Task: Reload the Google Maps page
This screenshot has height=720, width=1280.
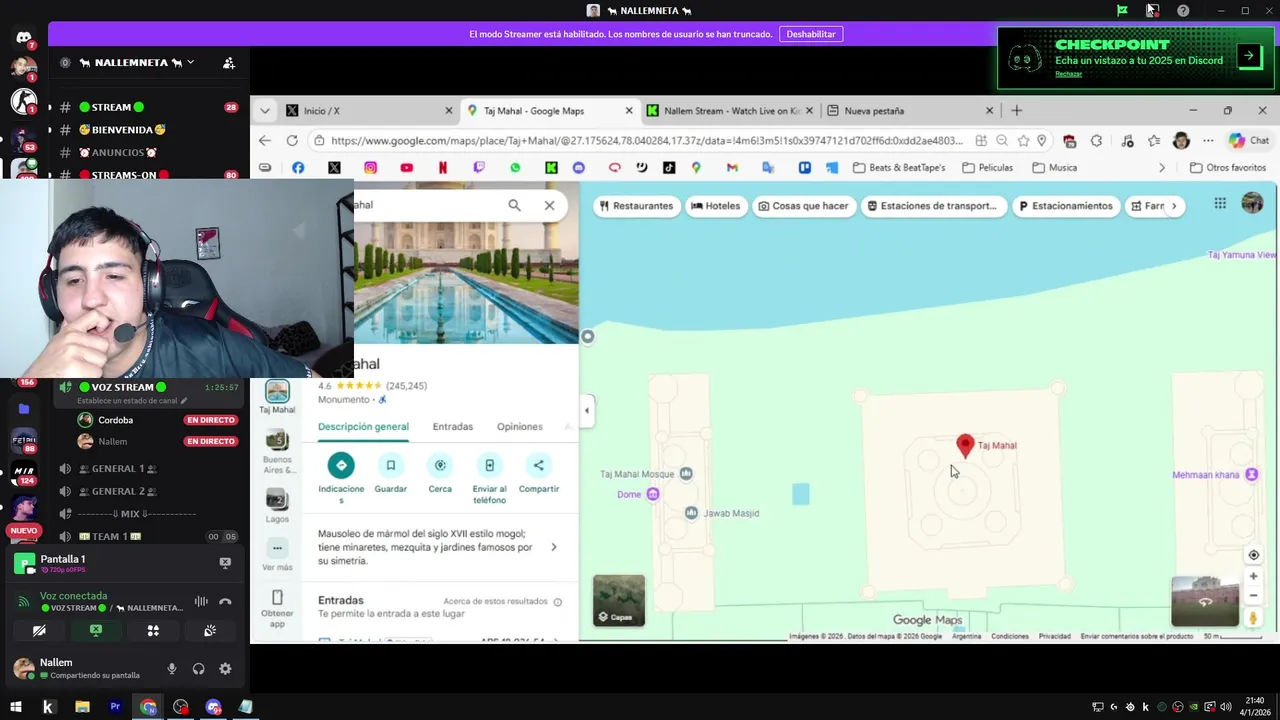Action: click(292, 141)
